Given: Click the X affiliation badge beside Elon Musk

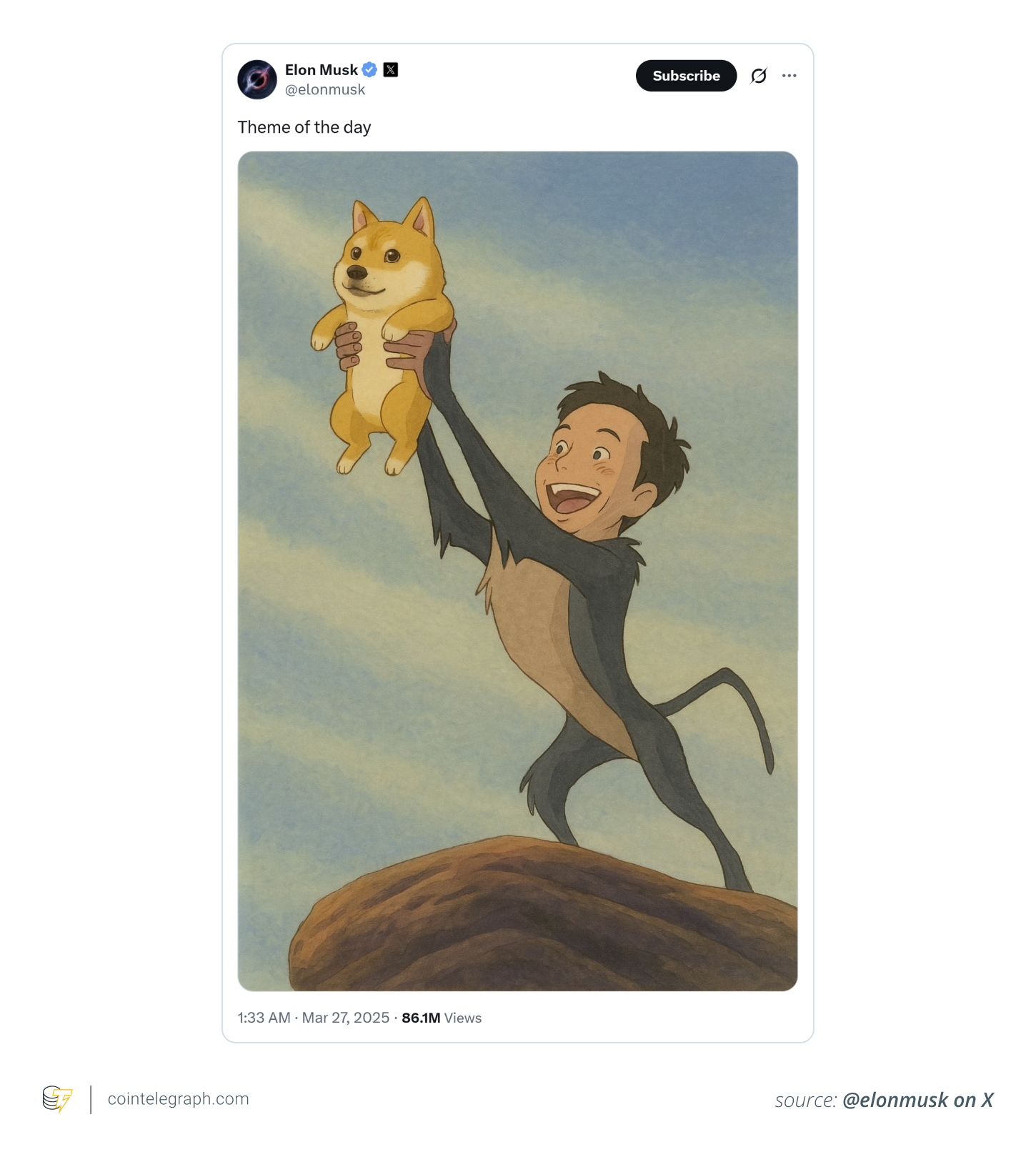Looking at the screenshot, I should click(390, 69).
